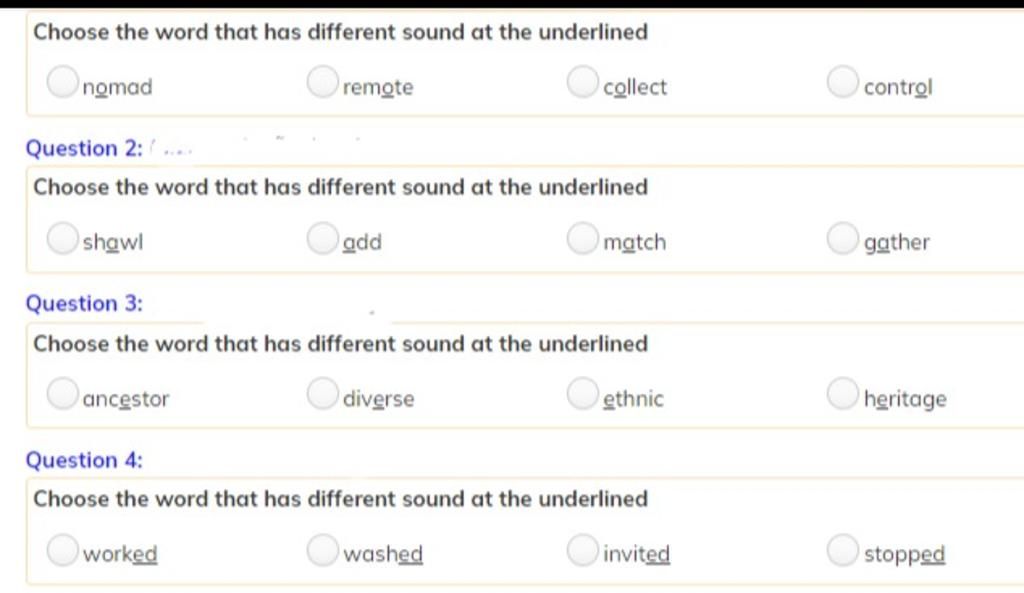Image resolution: width=1024 pixels, height=593 pixels.
Task: Pick the "collect" radio button
Action: click(x=583, y=82)
